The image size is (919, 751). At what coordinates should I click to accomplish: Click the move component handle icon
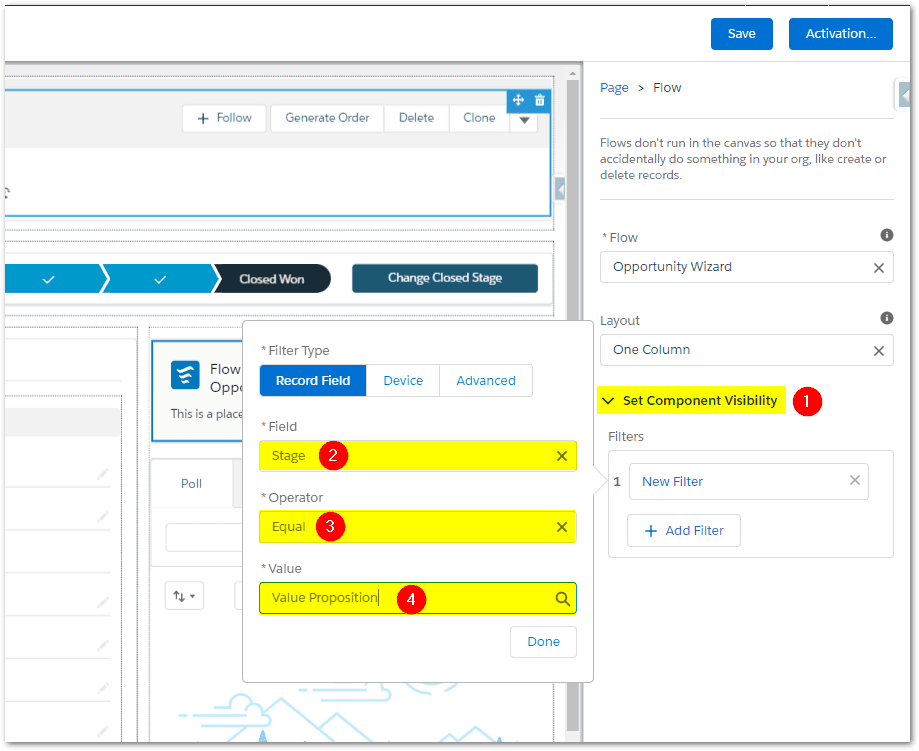[x=518, y=100]
